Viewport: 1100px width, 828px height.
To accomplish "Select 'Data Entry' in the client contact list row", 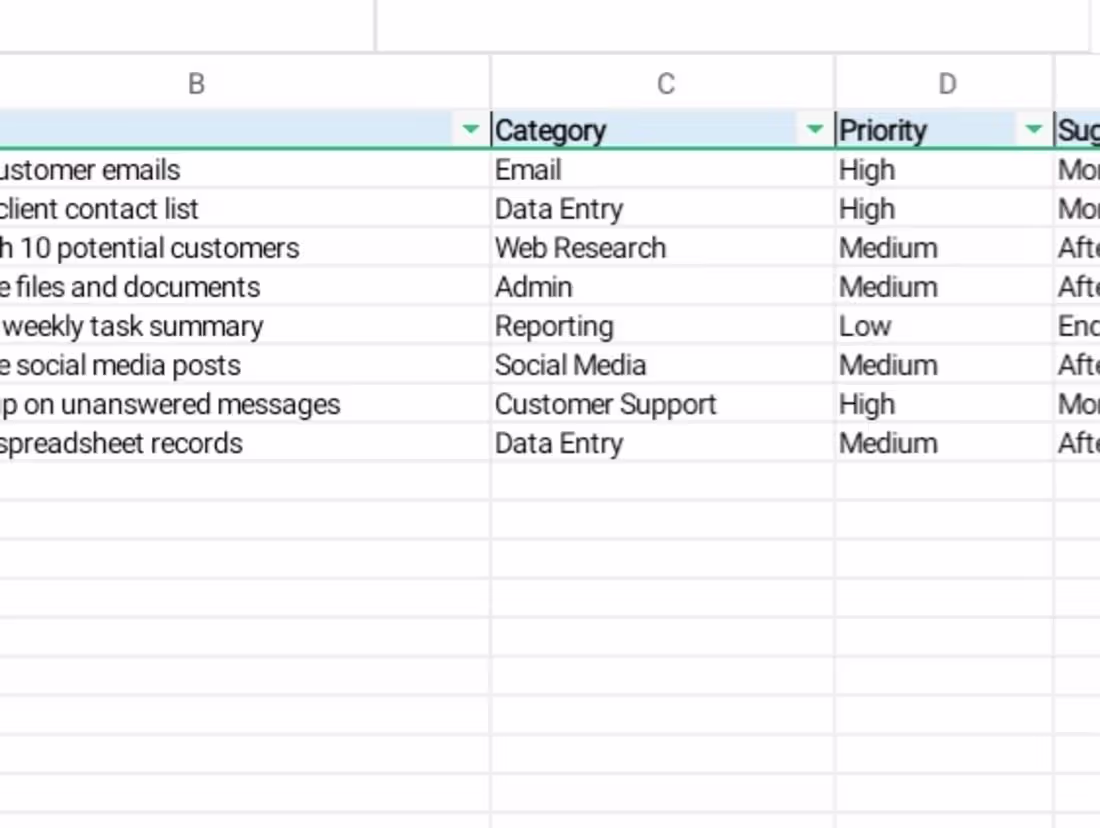I will [x=663, y=209].
